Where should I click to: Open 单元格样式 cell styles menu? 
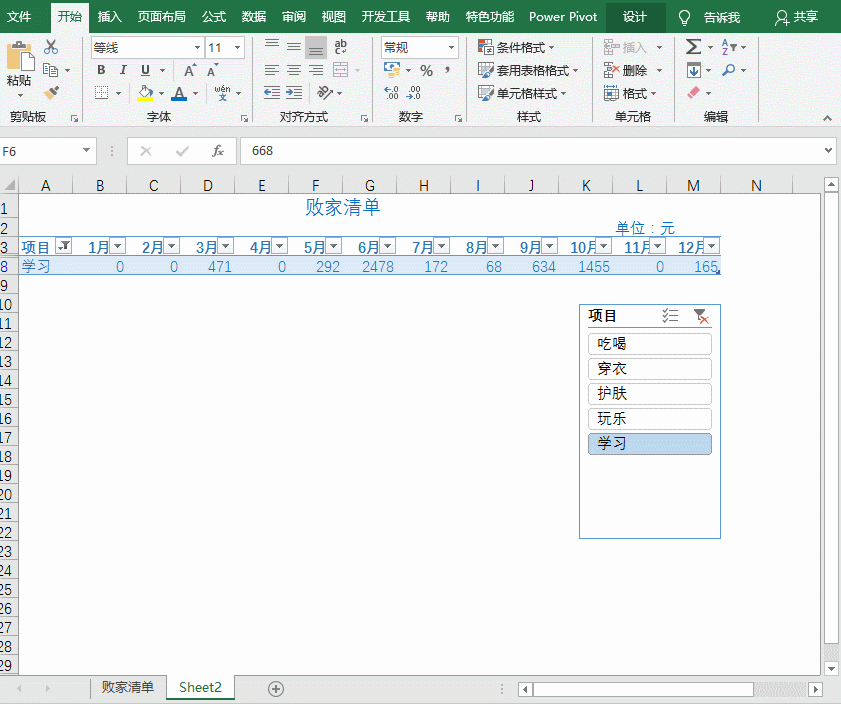tap(522, 93)
